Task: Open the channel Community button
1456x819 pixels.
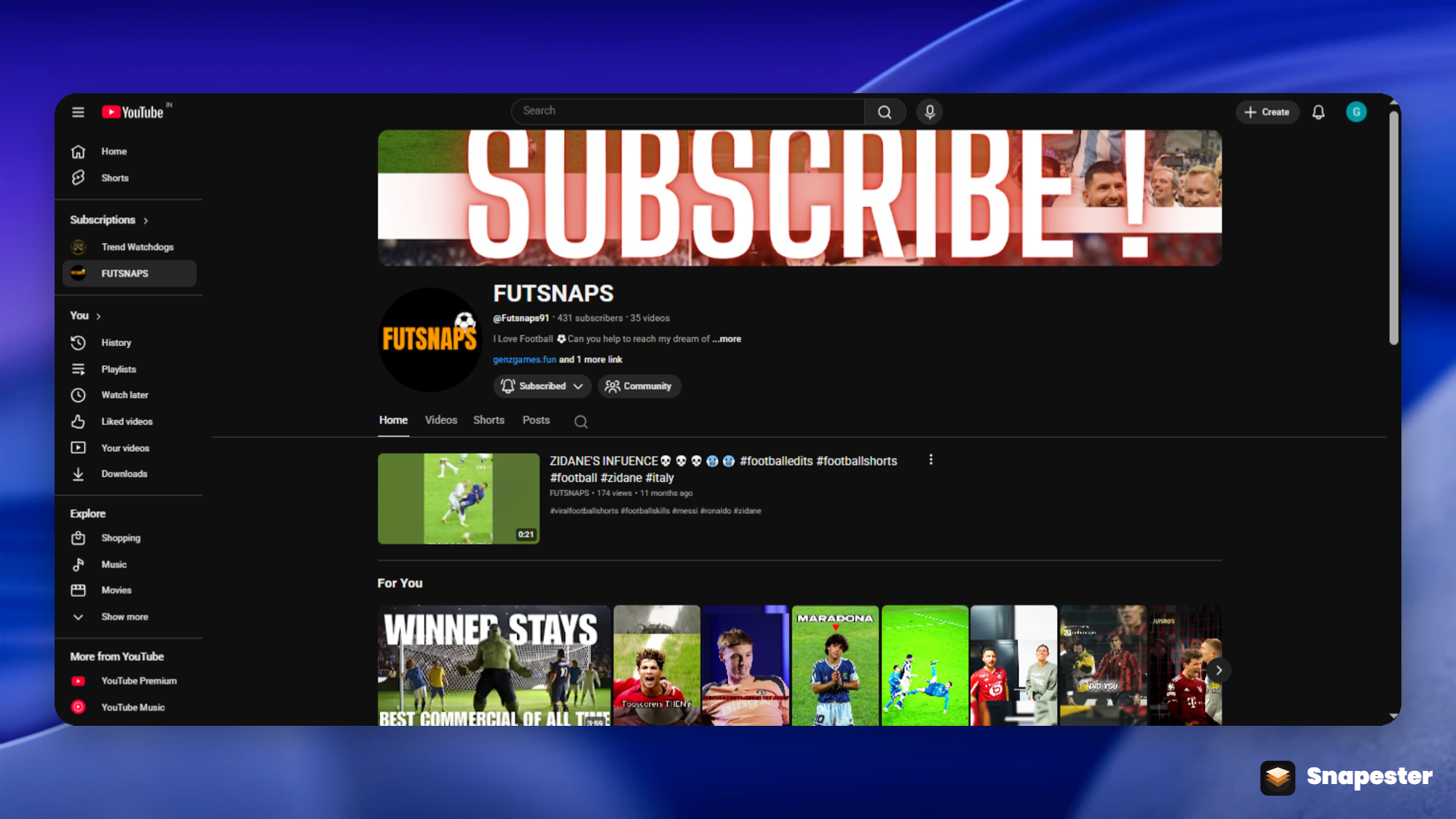Action: click(x=639, y=387)
